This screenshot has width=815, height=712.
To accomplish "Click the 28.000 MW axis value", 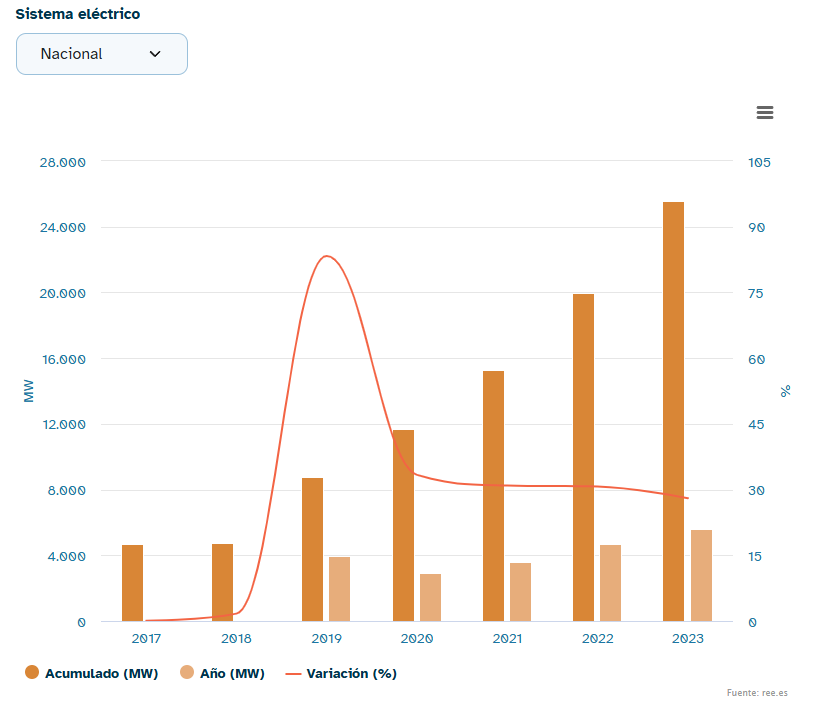I will (x=62, y=163).
